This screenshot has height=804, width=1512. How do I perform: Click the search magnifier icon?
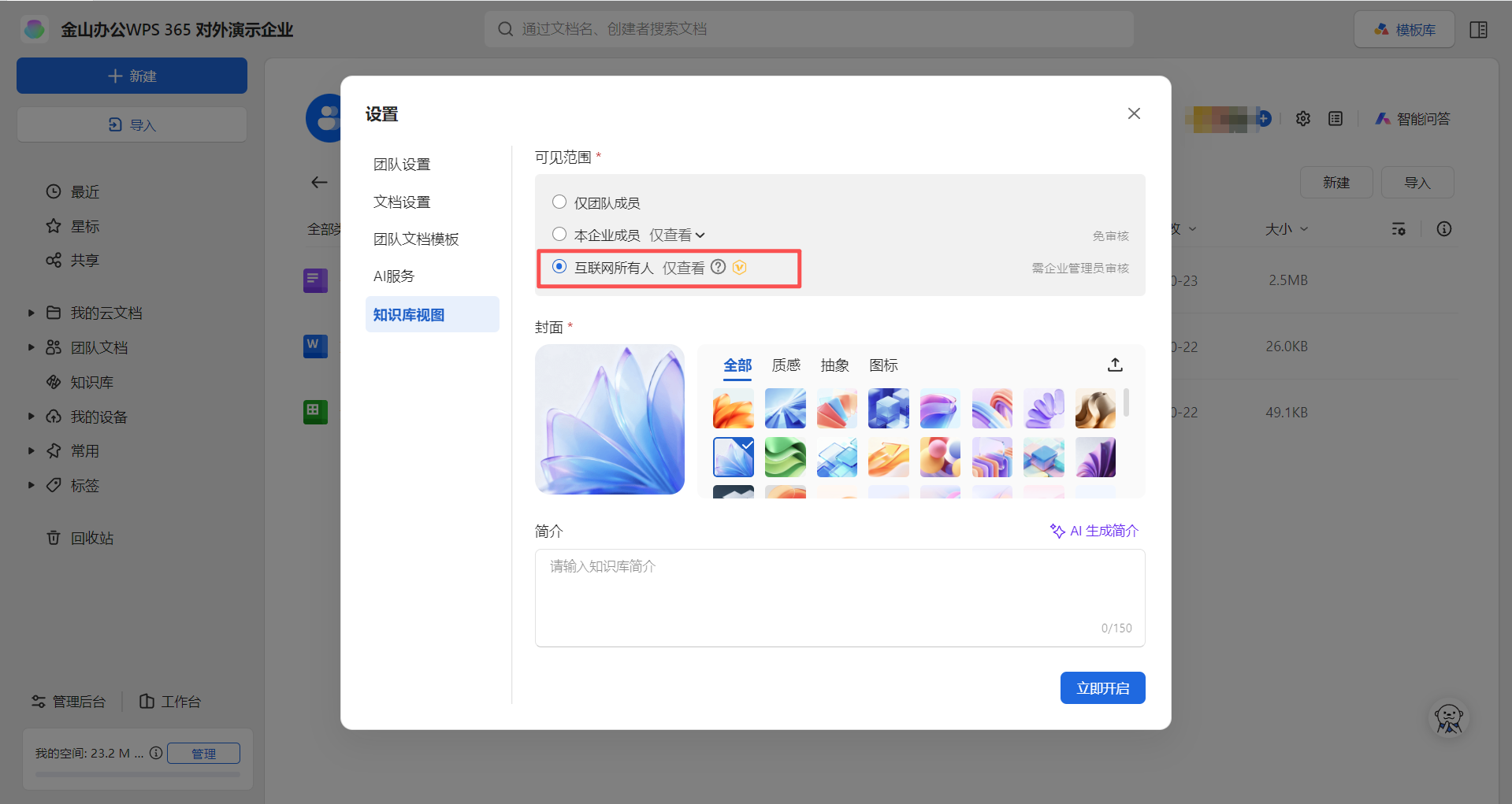pos(505,29)
